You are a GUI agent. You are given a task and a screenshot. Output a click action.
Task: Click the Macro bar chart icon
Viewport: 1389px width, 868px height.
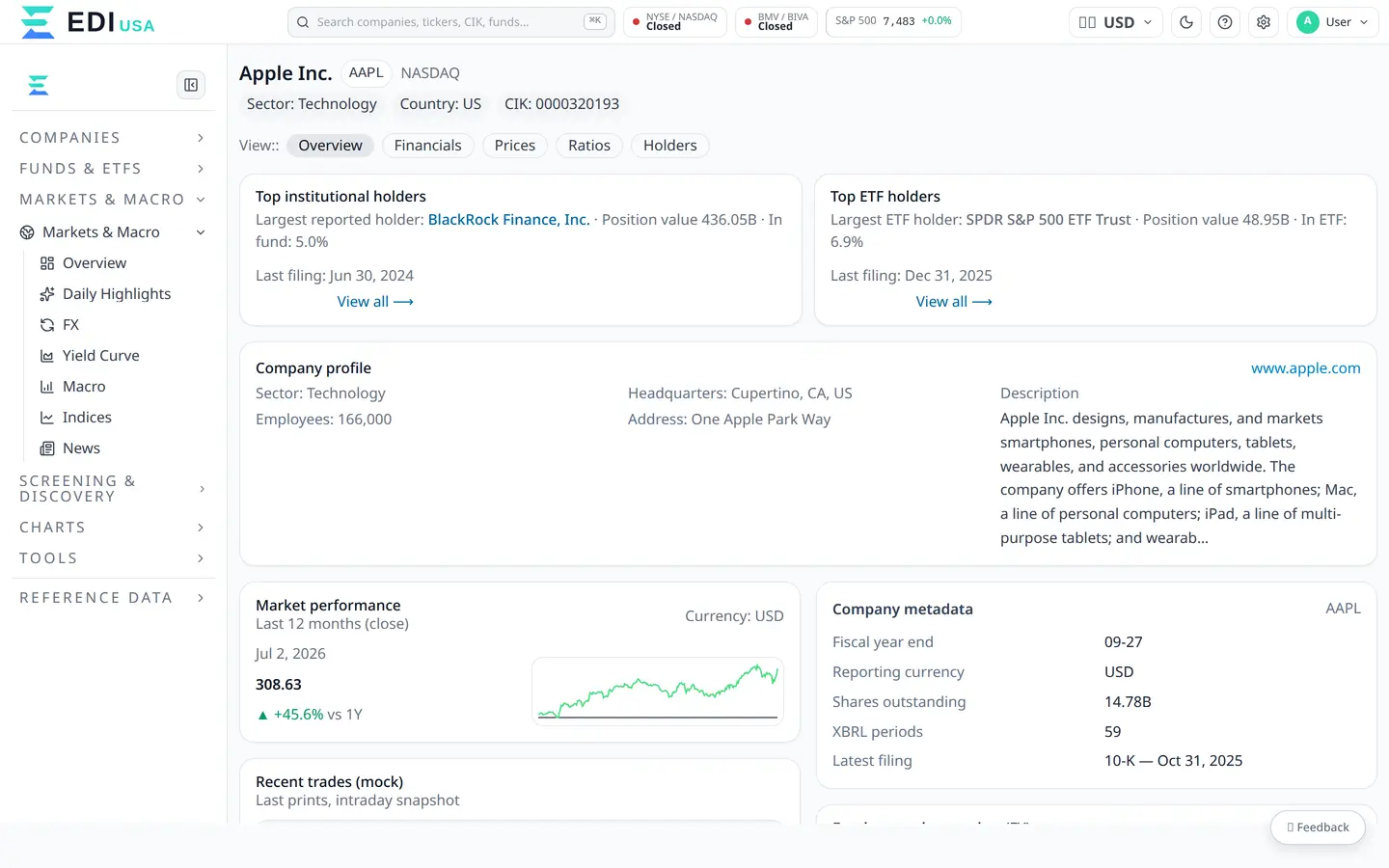(x=47, y=387)
